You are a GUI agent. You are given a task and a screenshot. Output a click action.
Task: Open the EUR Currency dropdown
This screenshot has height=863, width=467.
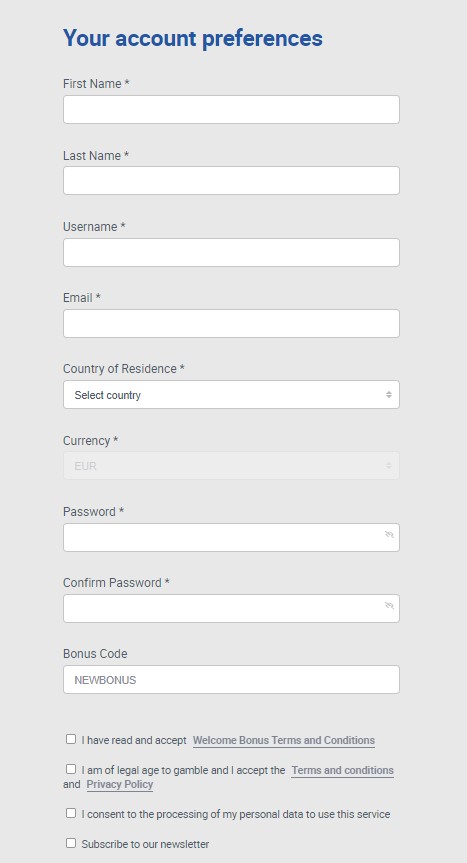coord(232,466)
